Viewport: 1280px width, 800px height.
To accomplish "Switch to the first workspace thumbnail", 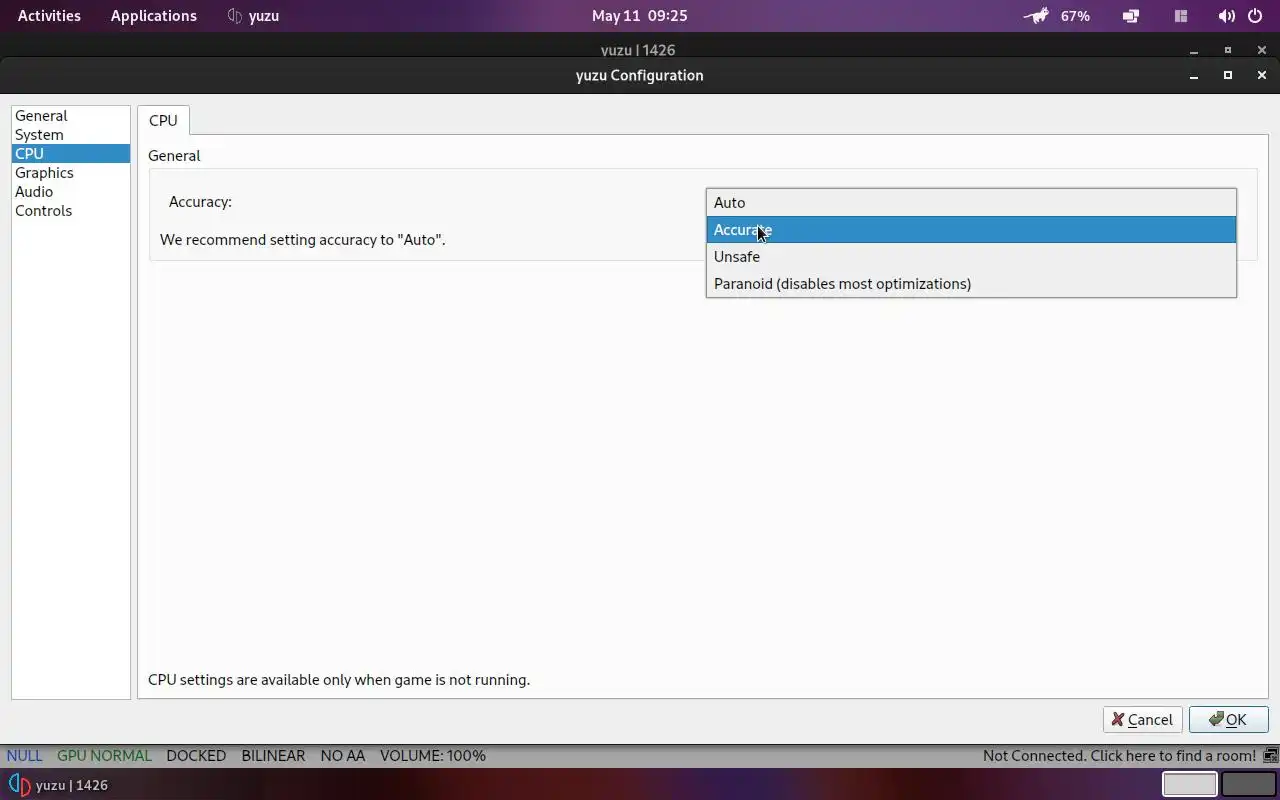I will click(1189, 785).
